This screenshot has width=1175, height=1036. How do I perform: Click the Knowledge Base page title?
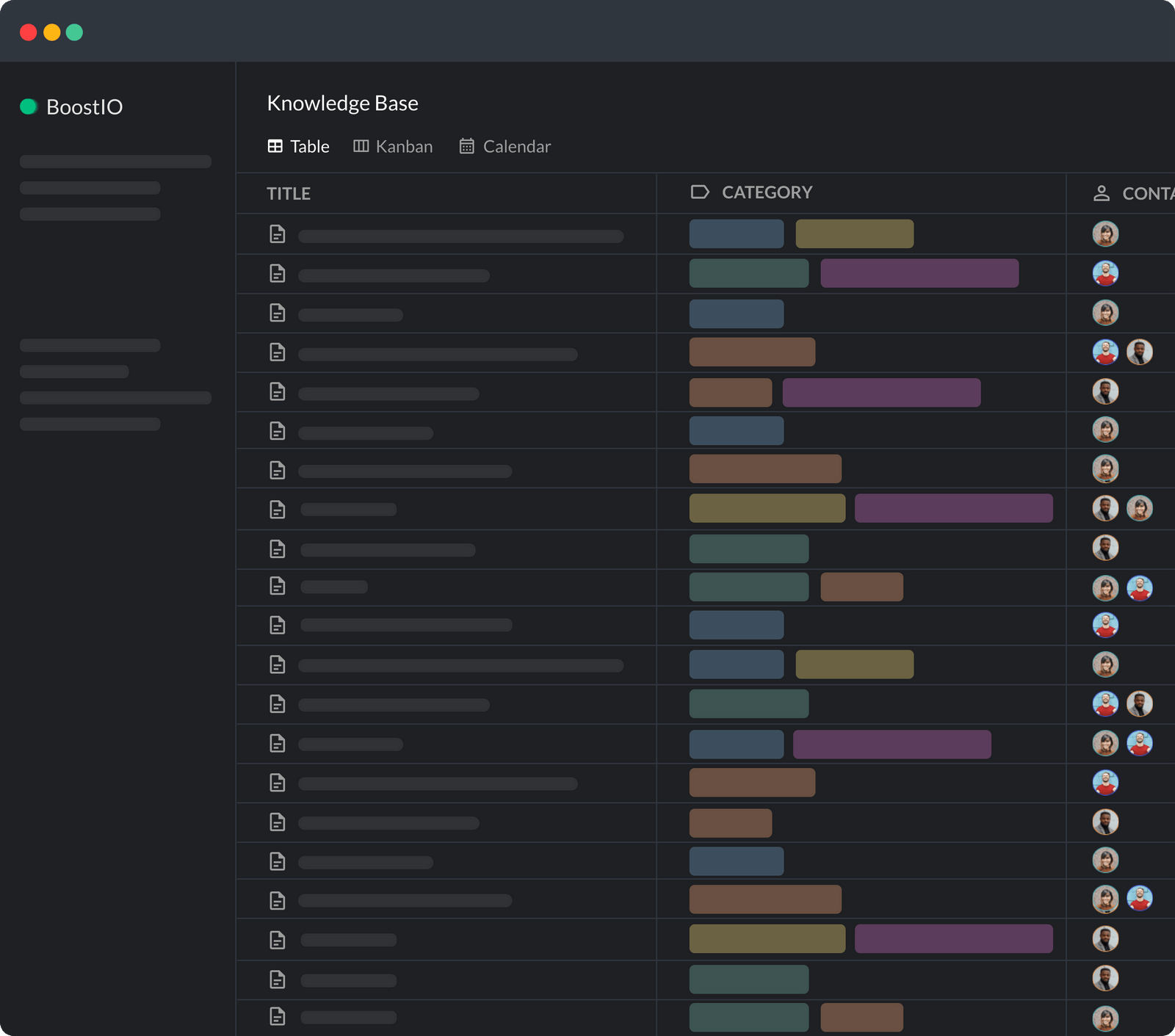click(x=342, y=103)
